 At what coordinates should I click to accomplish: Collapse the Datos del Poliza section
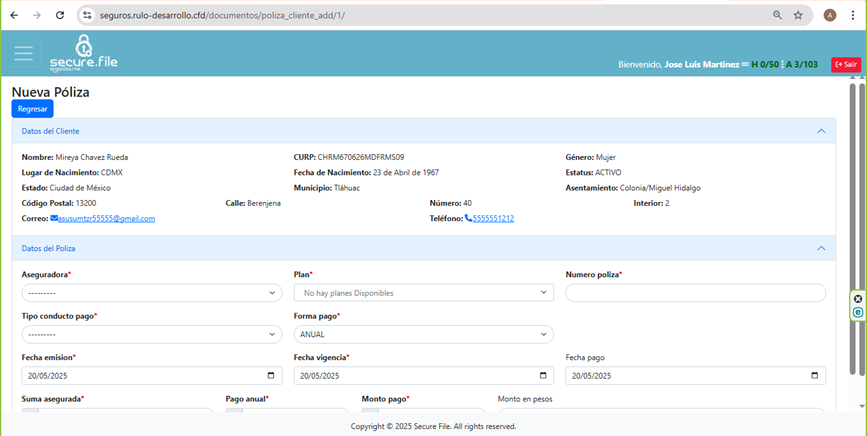[x=821, y=248]
